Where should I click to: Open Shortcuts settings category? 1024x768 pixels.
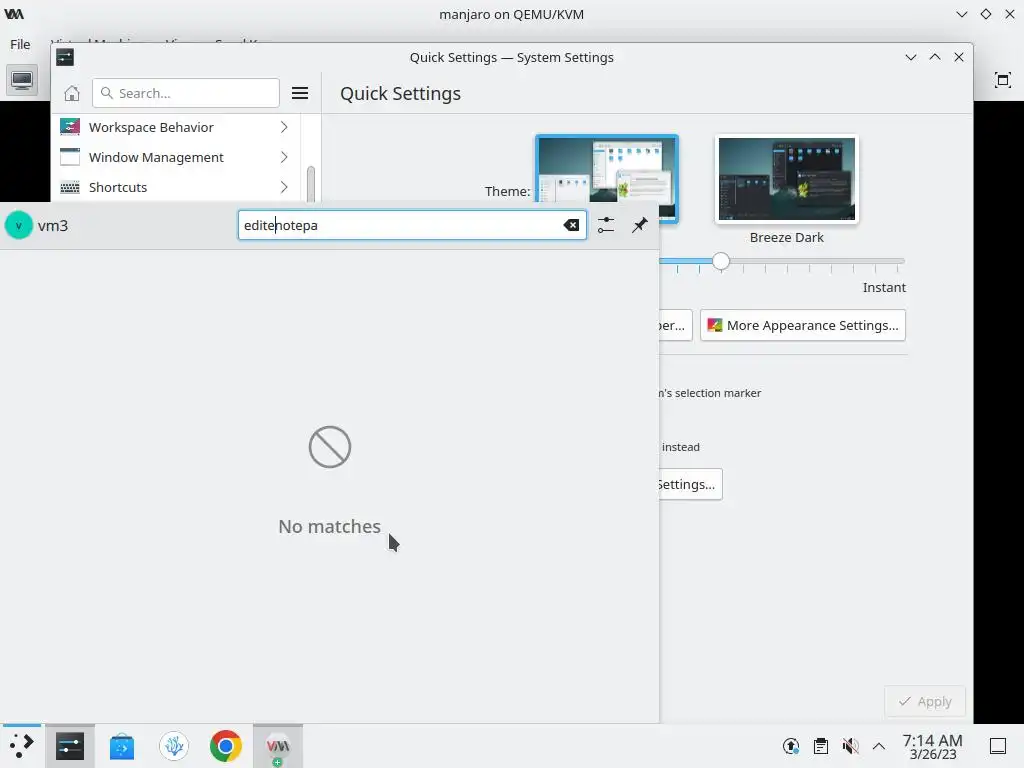[175, 187]
